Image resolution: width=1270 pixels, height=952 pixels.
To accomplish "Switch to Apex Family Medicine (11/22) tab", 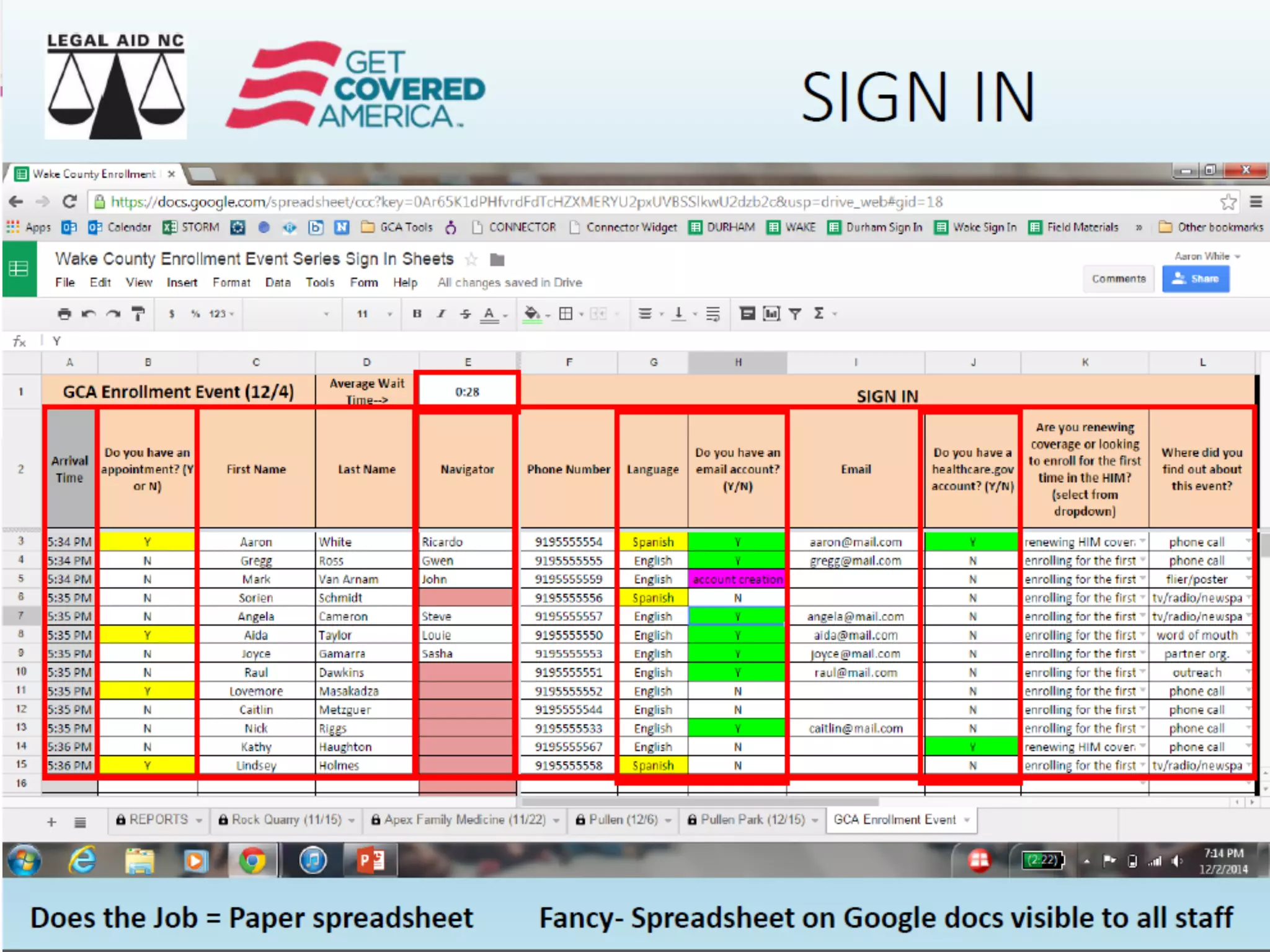I will (x=465, y=820).
